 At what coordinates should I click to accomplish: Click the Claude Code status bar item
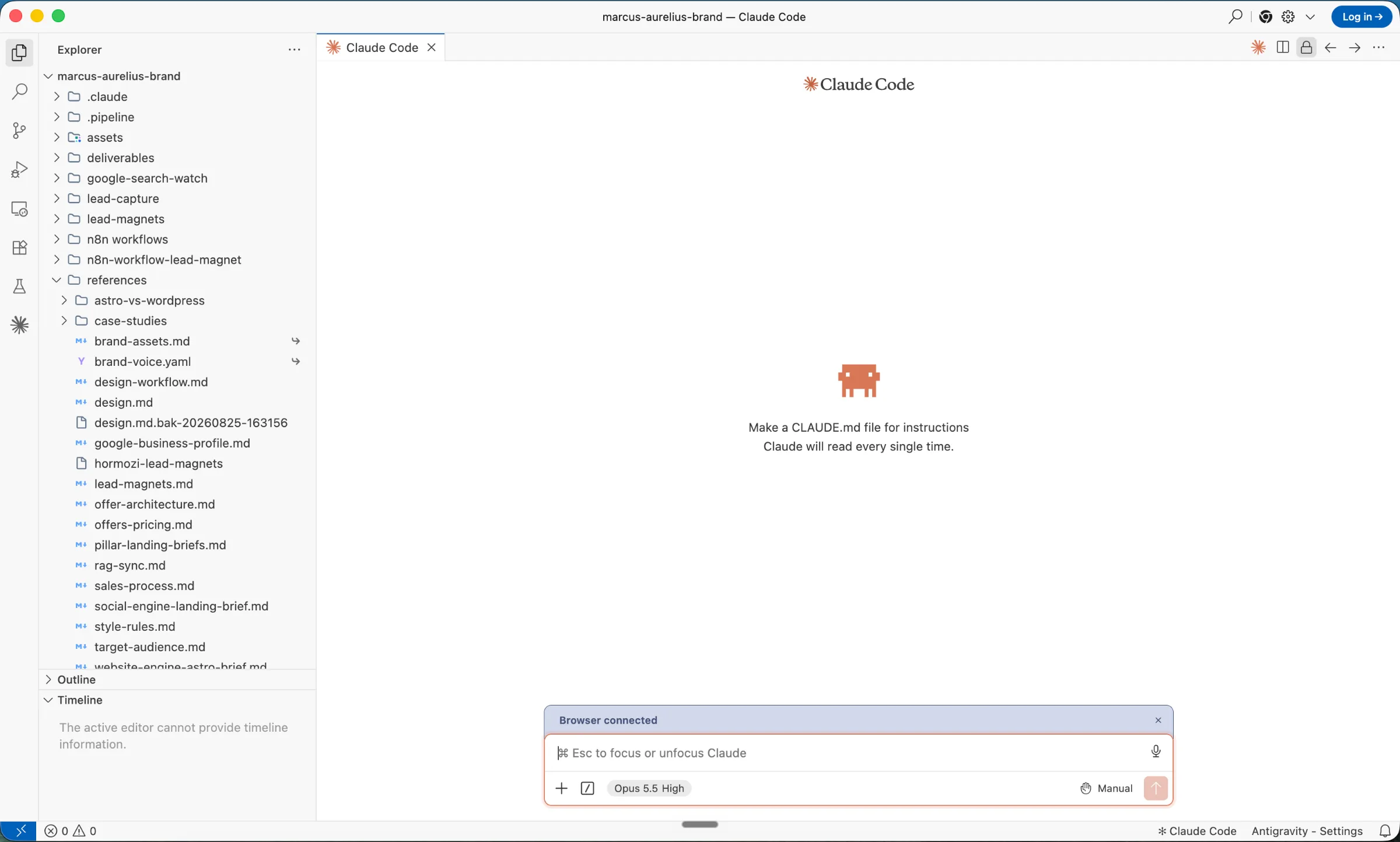coord(1197,830)
